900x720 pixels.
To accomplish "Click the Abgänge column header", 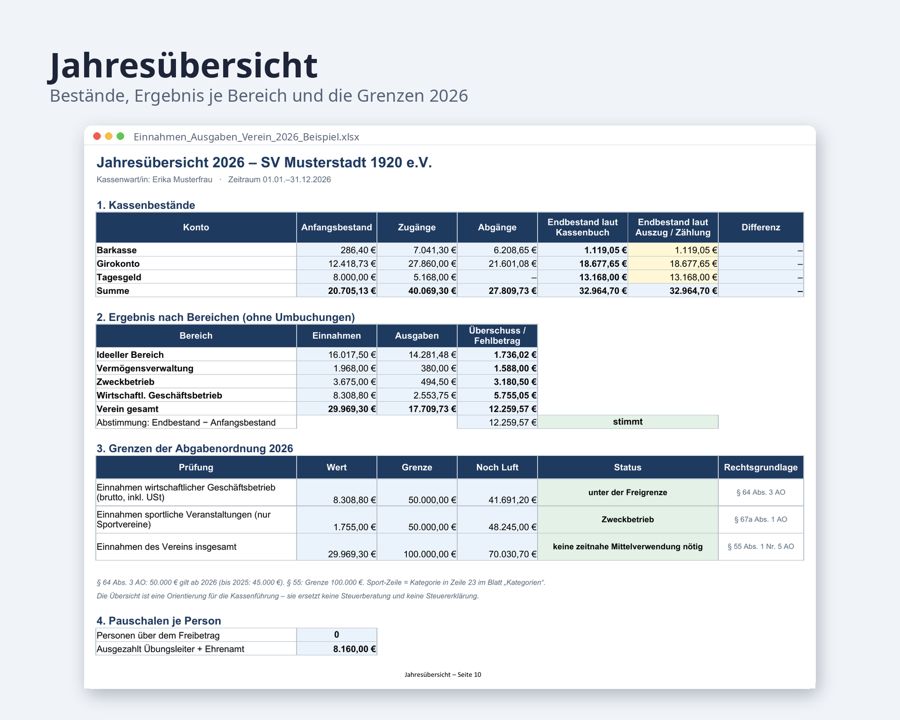I will (497, 227).
